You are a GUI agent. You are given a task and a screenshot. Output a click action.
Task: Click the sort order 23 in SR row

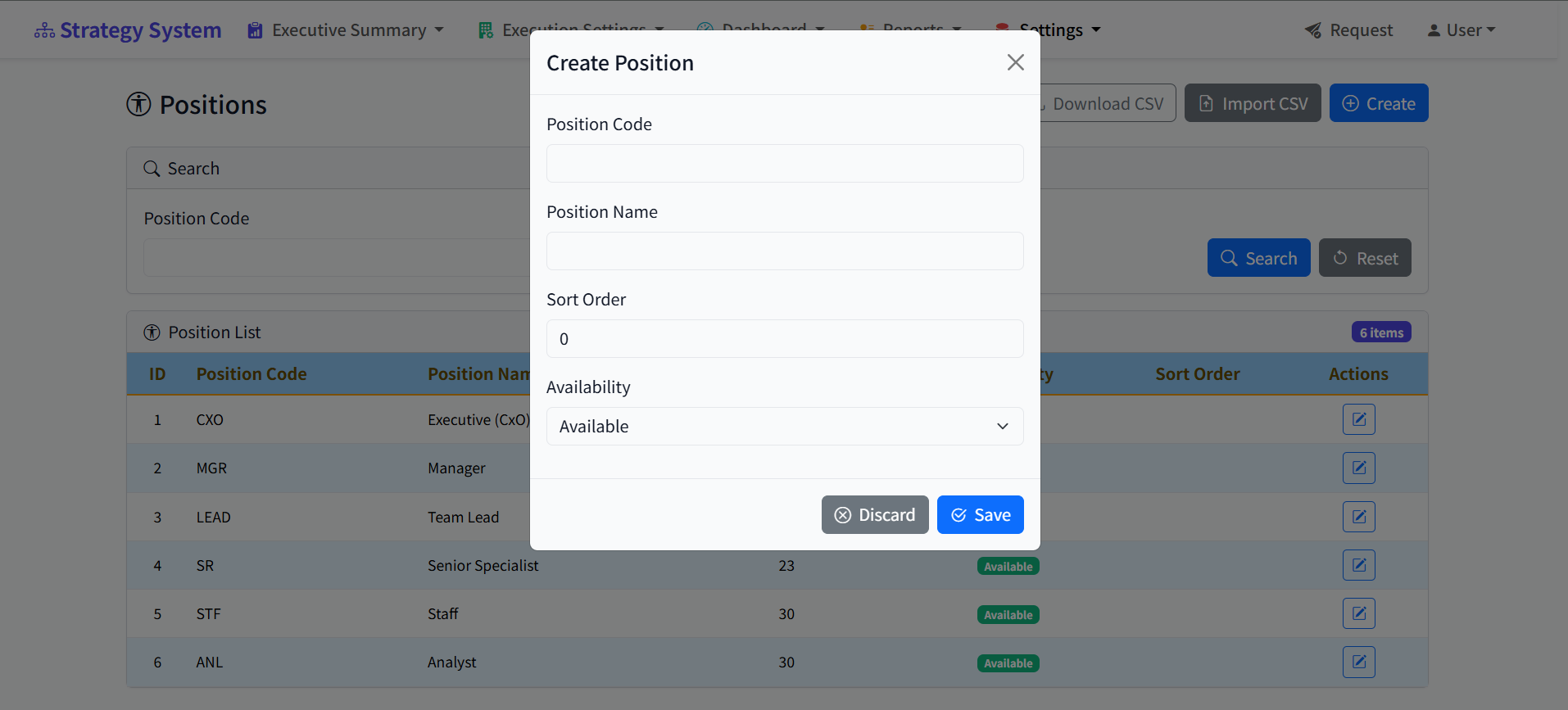786,566
